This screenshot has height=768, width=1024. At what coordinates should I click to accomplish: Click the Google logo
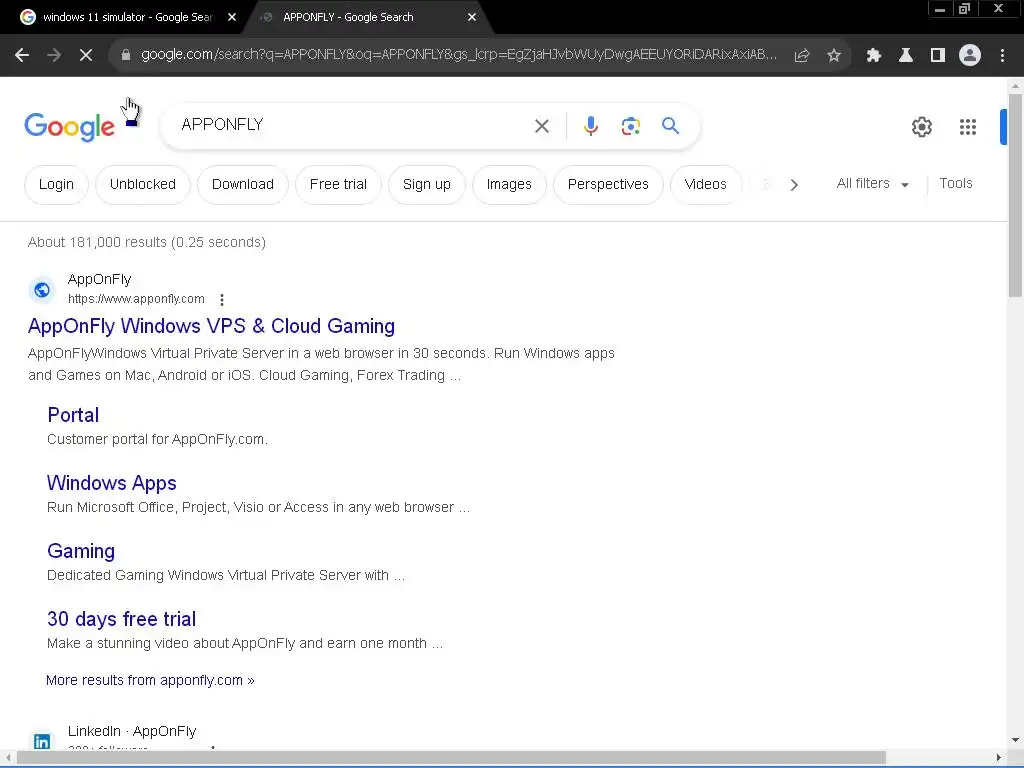[x=69, y=127]
